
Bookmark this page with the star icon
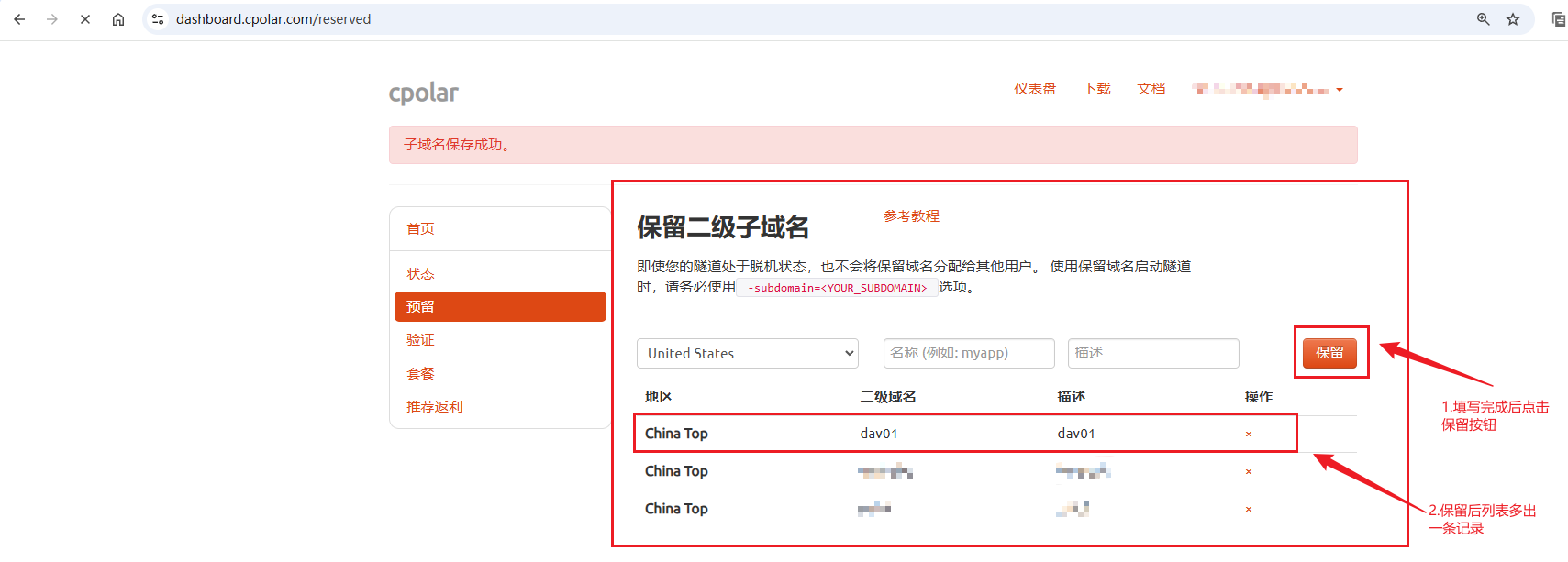pyautogui.click(x=1513, y=19)
